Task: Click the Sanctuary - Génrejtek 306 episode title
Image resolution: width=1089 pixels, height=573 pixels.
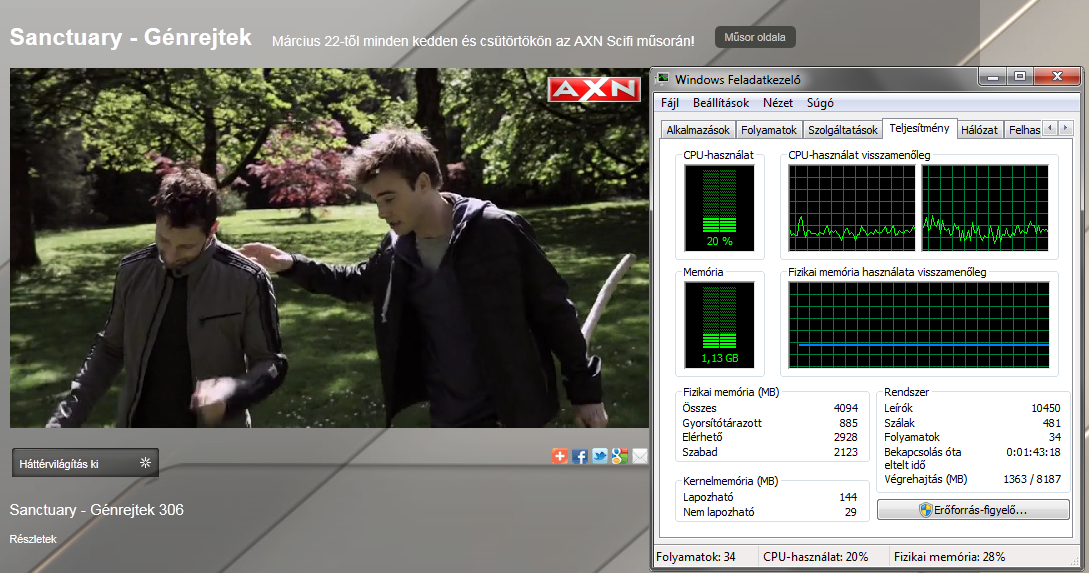Action: click(x=97, y=510)
